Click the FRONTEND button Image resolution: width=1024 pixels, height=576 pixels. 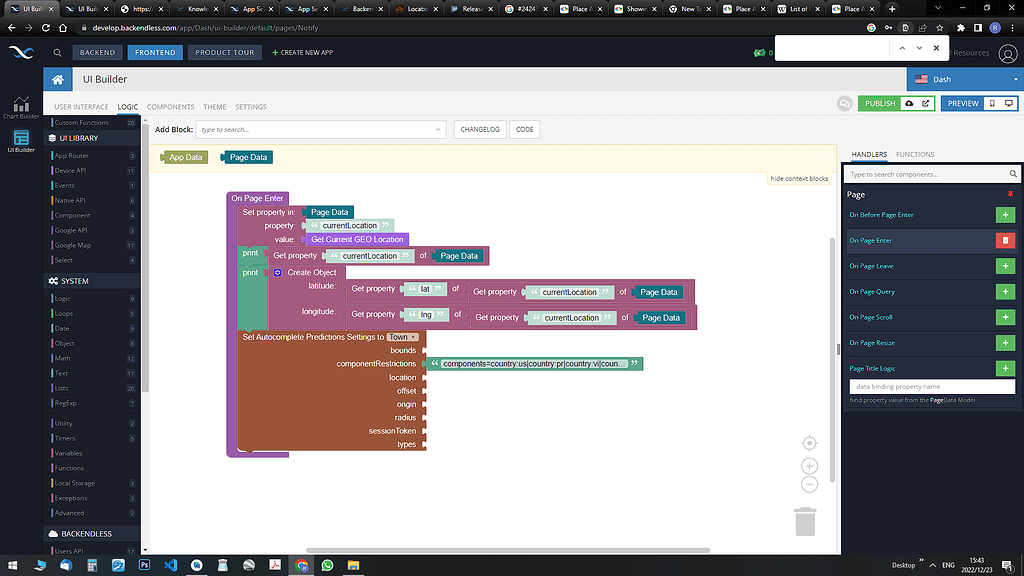coord(155,52)
